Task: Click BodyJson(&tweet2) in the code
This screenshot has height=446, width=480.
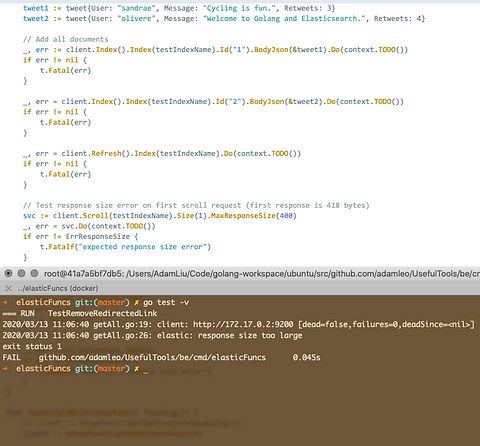Action: [x=286, y=102]
